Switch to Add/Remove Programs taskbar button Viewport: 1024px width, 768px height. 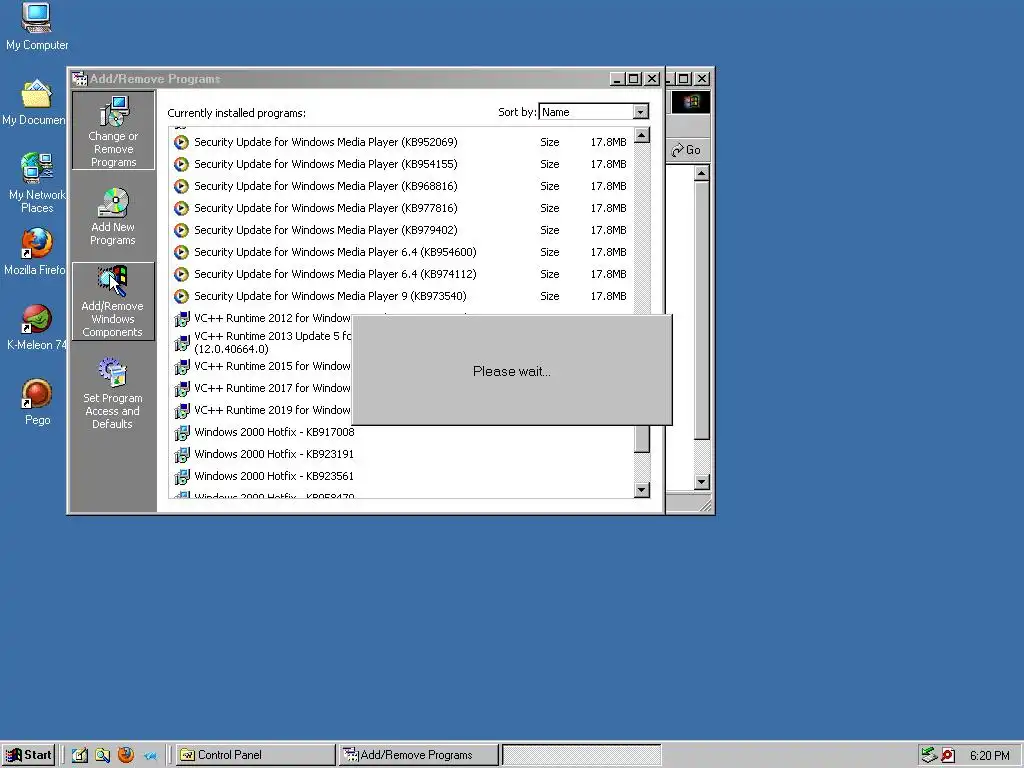click(419, 755)
